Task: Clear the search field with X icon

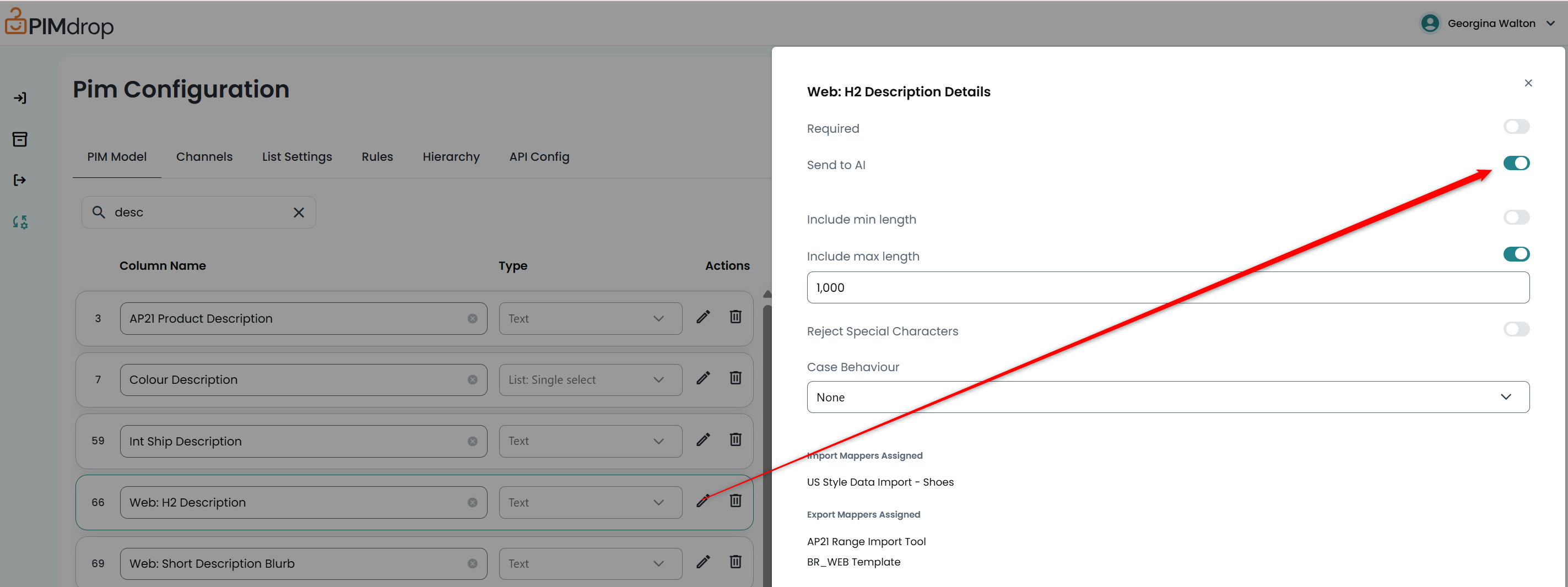Action: coord(298,213)
